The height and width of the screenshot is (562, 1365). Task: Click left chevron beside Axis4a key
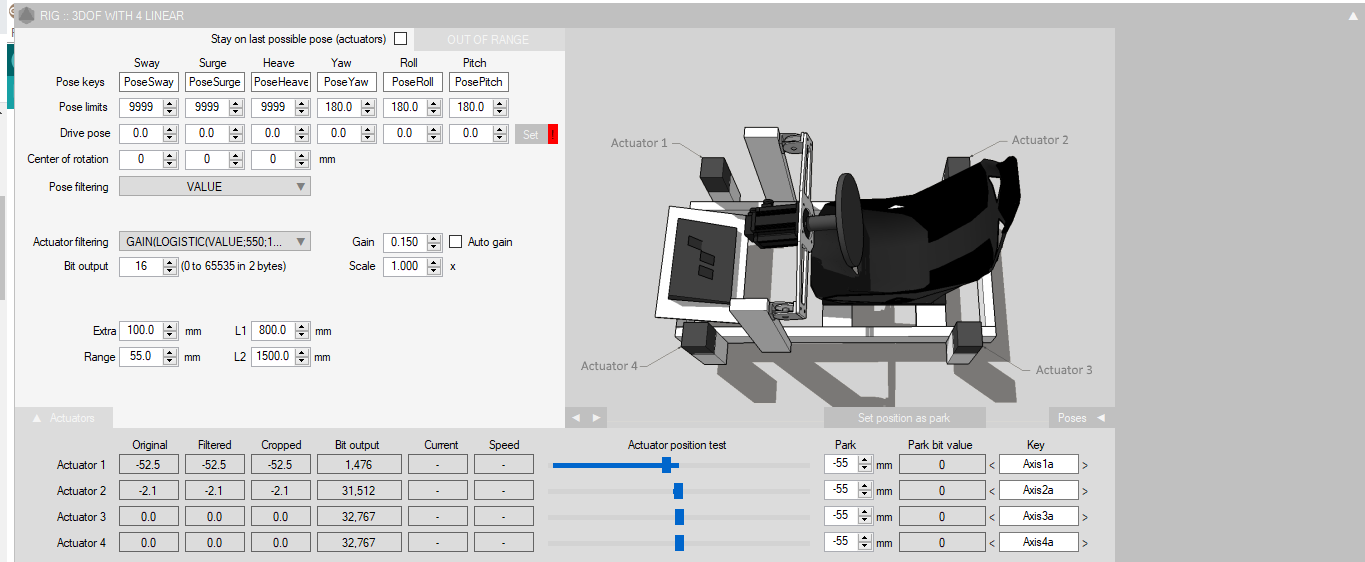click(992, 543)
